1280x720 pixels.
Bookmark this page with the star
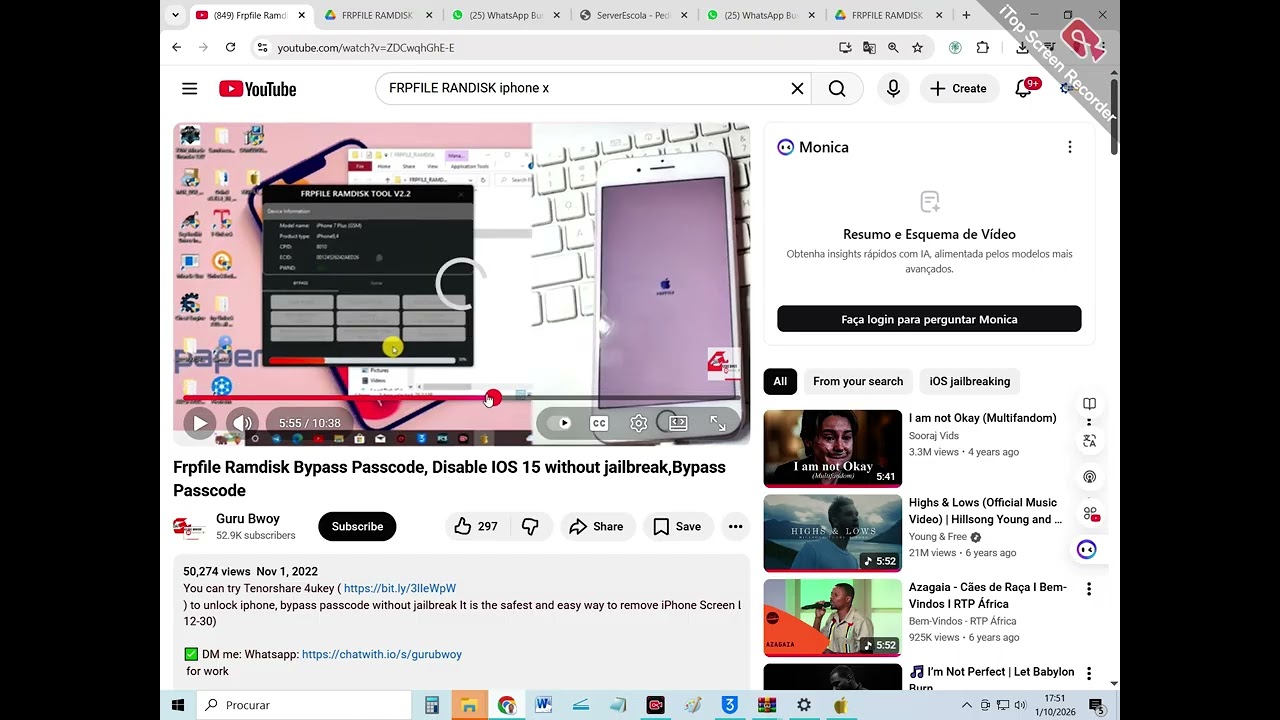tap(917, 47)
